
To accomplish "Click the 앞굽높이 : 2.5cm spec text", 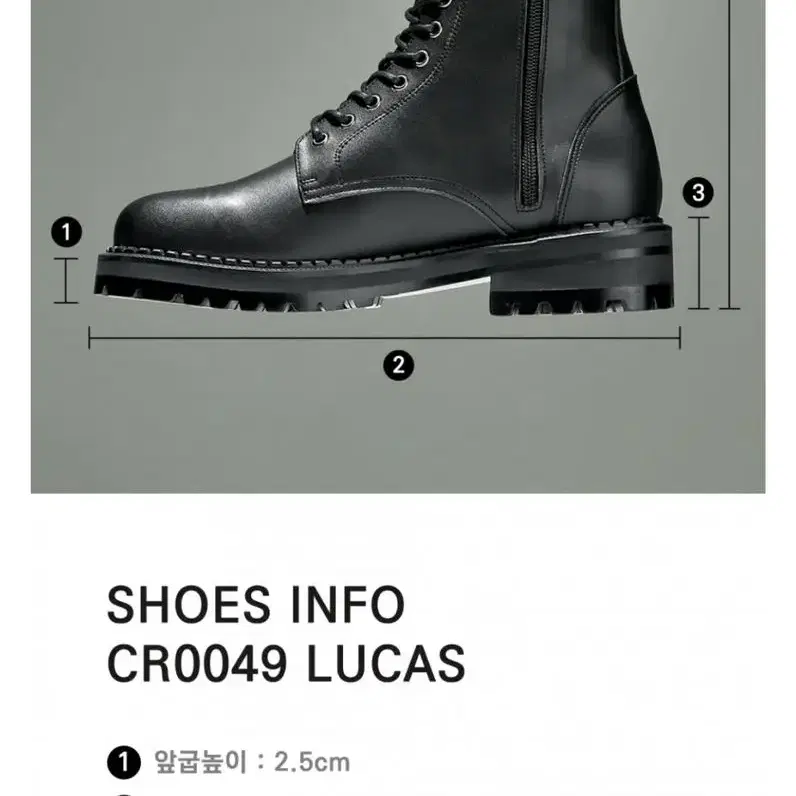I will point(252,762).
